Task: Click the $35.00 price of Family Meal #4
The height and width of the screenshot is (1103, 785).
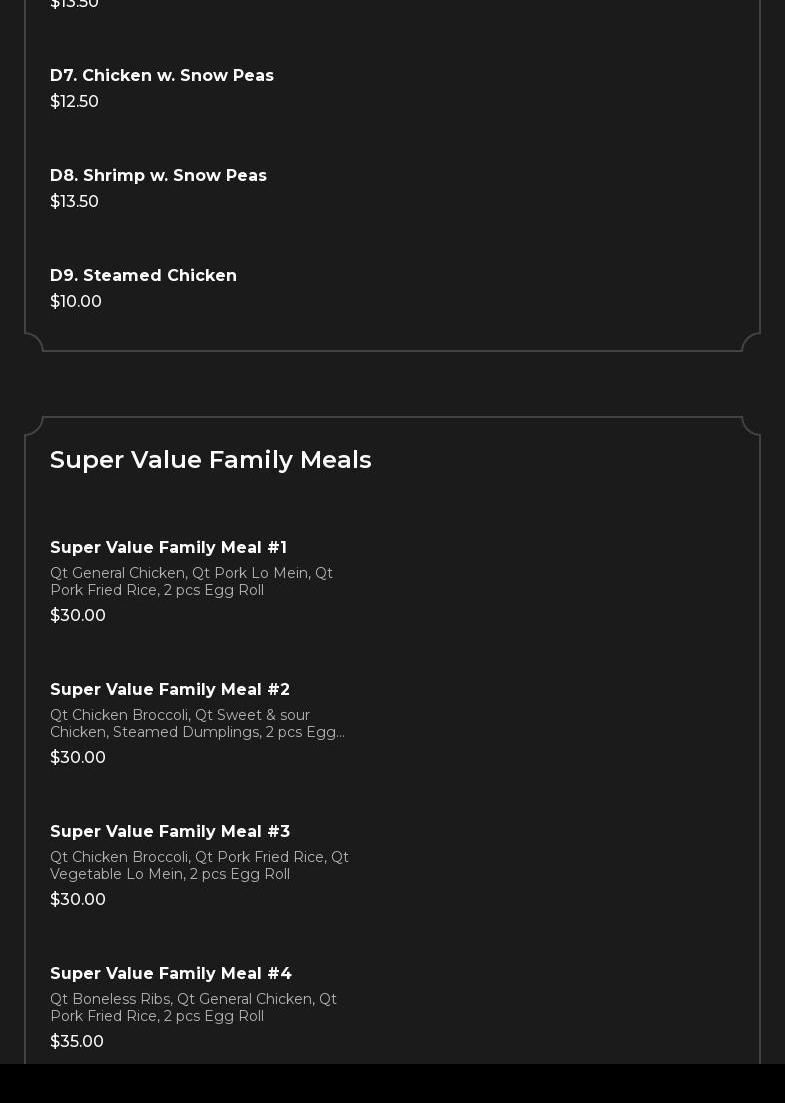Action: click(77, 1042)
